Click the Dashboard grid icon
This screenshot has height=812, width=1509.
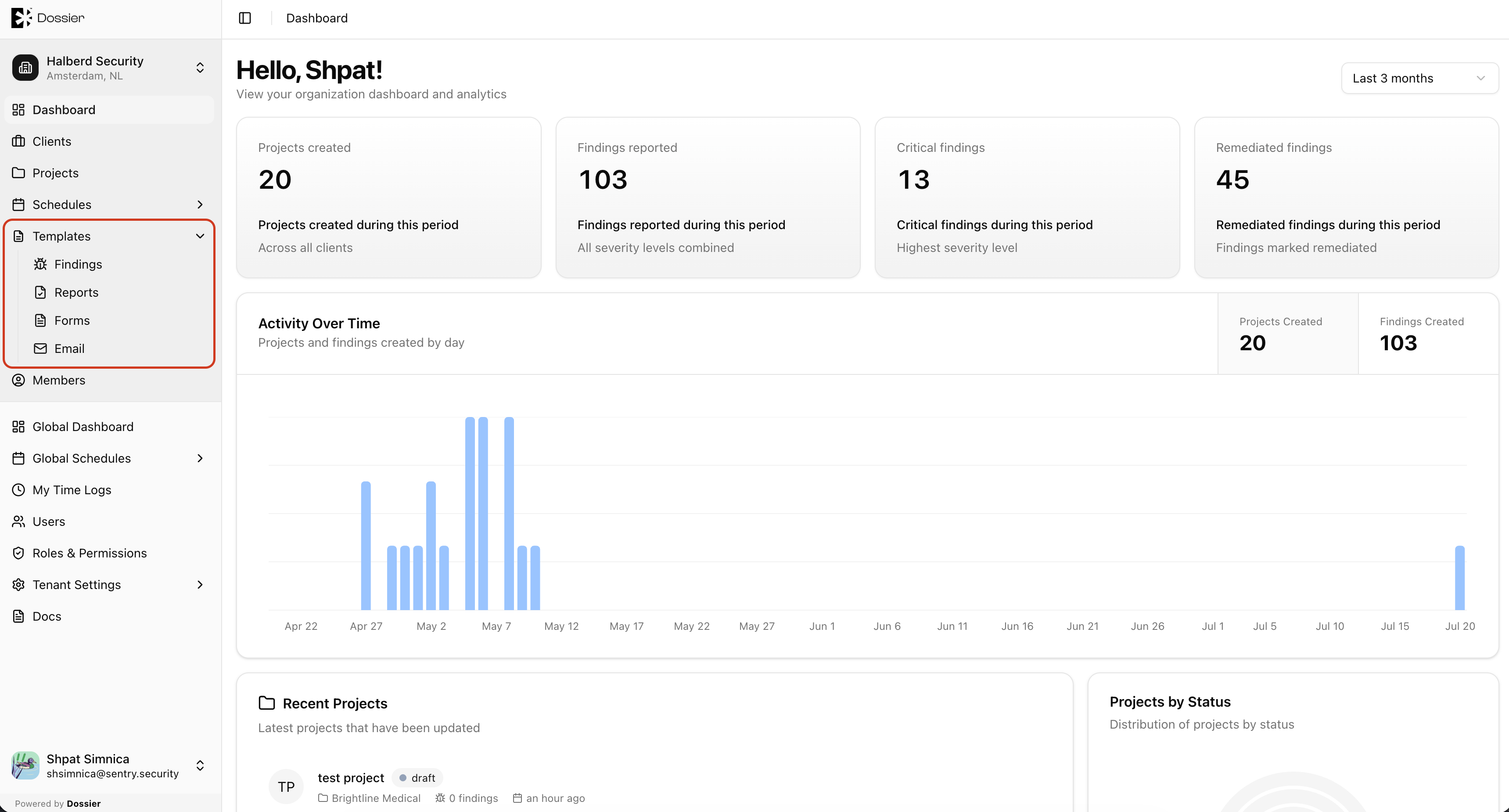pyautogui.click(x=19, y=110)
